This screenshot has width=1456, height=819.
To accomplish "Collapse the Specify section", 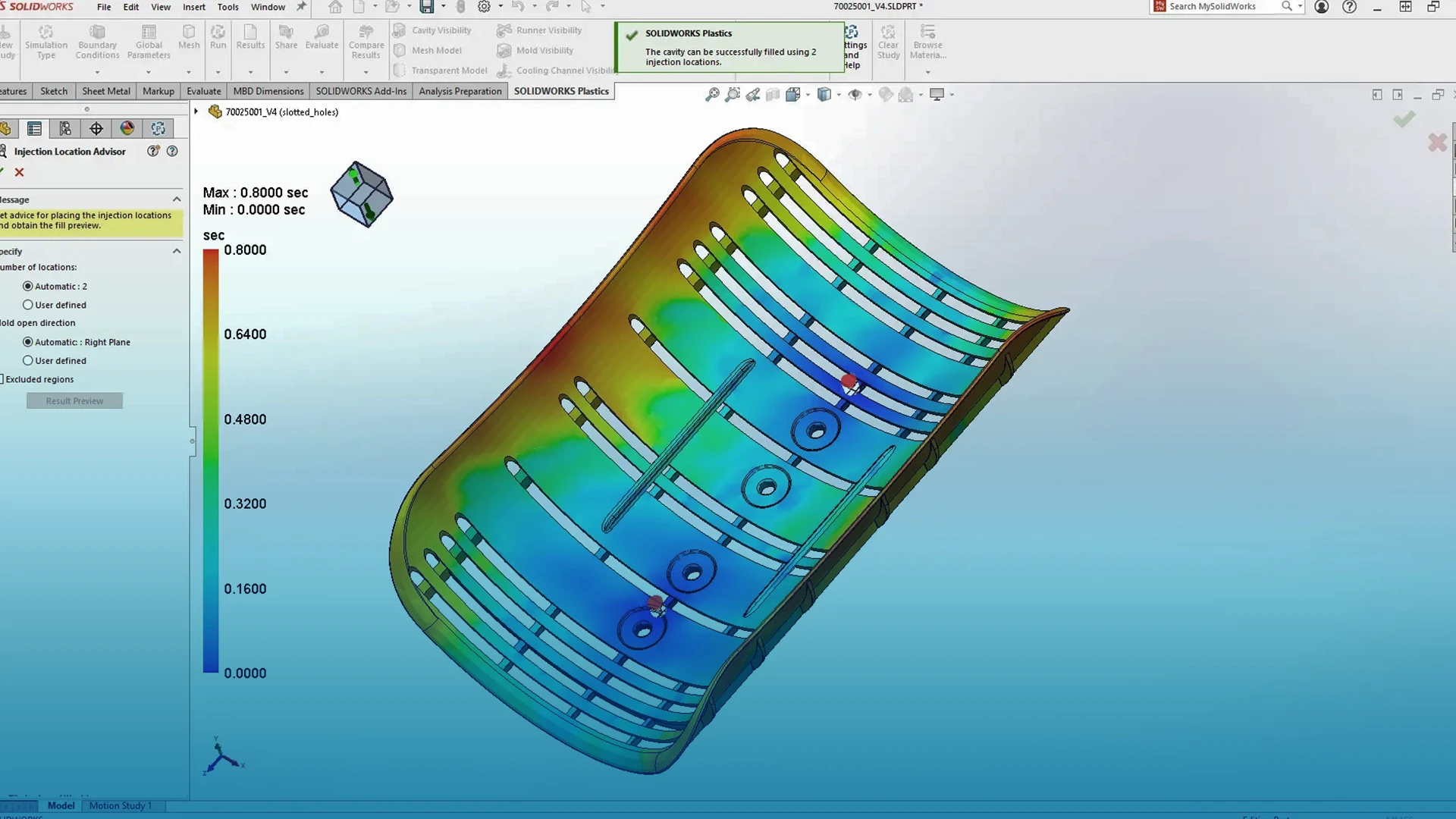I will point(177,251).
